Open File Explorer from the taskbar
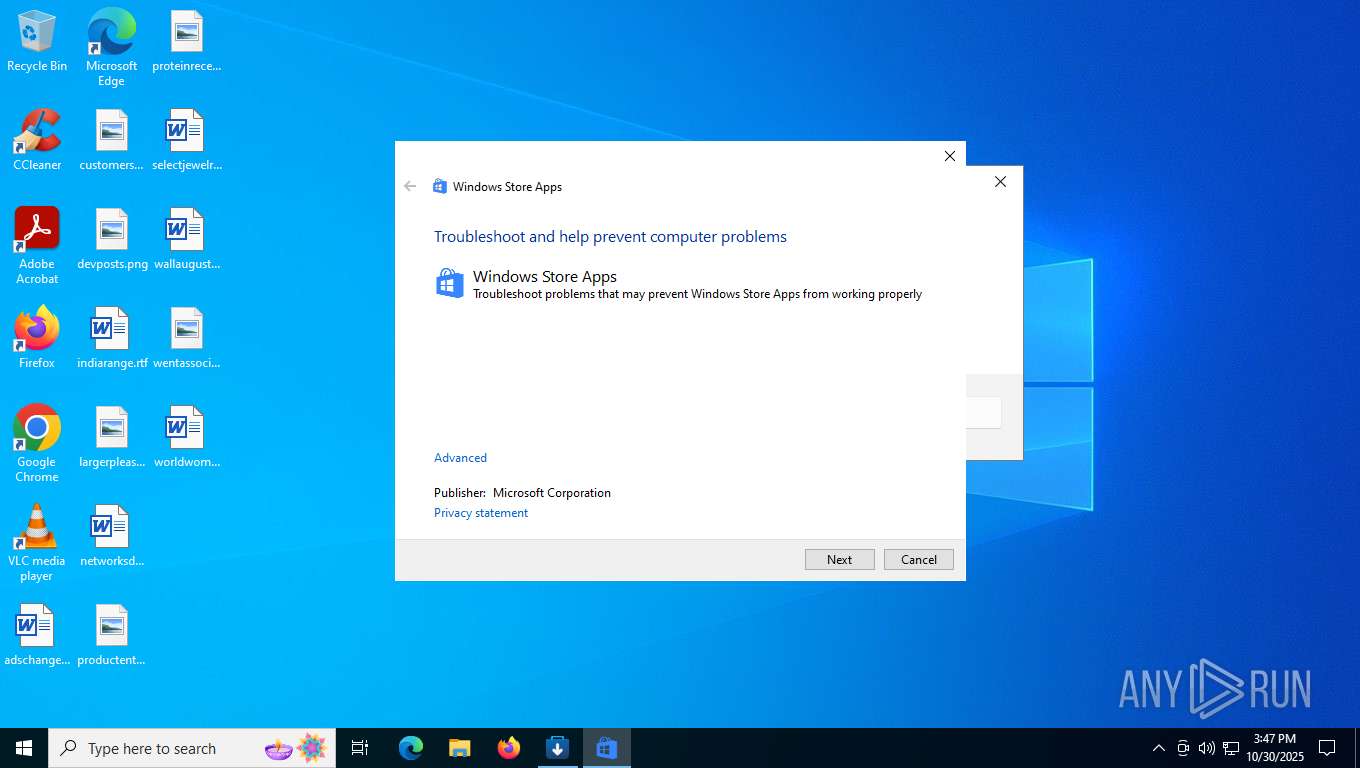This screenshot has height=768, width=1360. pos(459,748)
